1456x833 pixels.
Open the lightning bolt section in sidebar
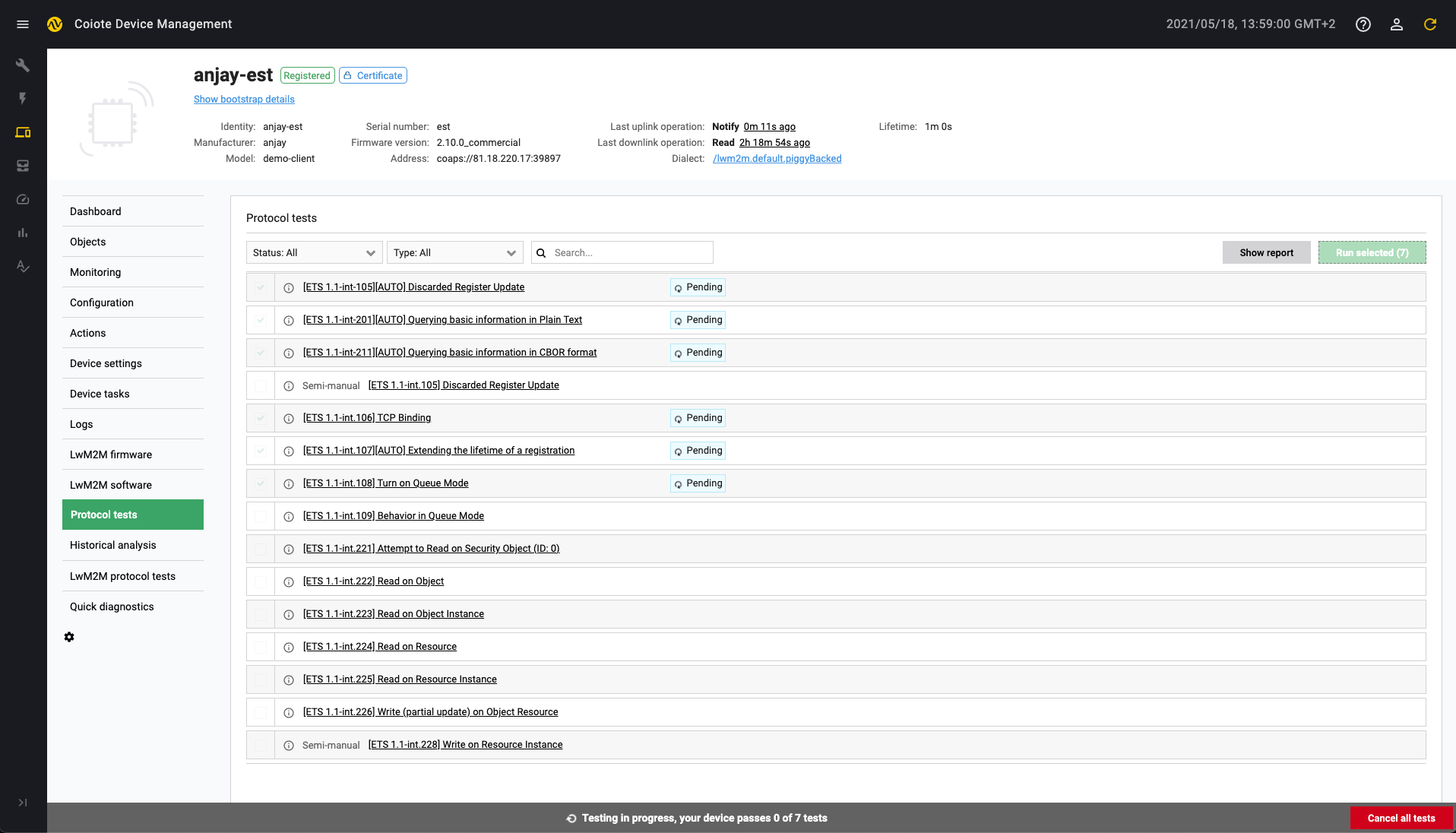[23, 98]
